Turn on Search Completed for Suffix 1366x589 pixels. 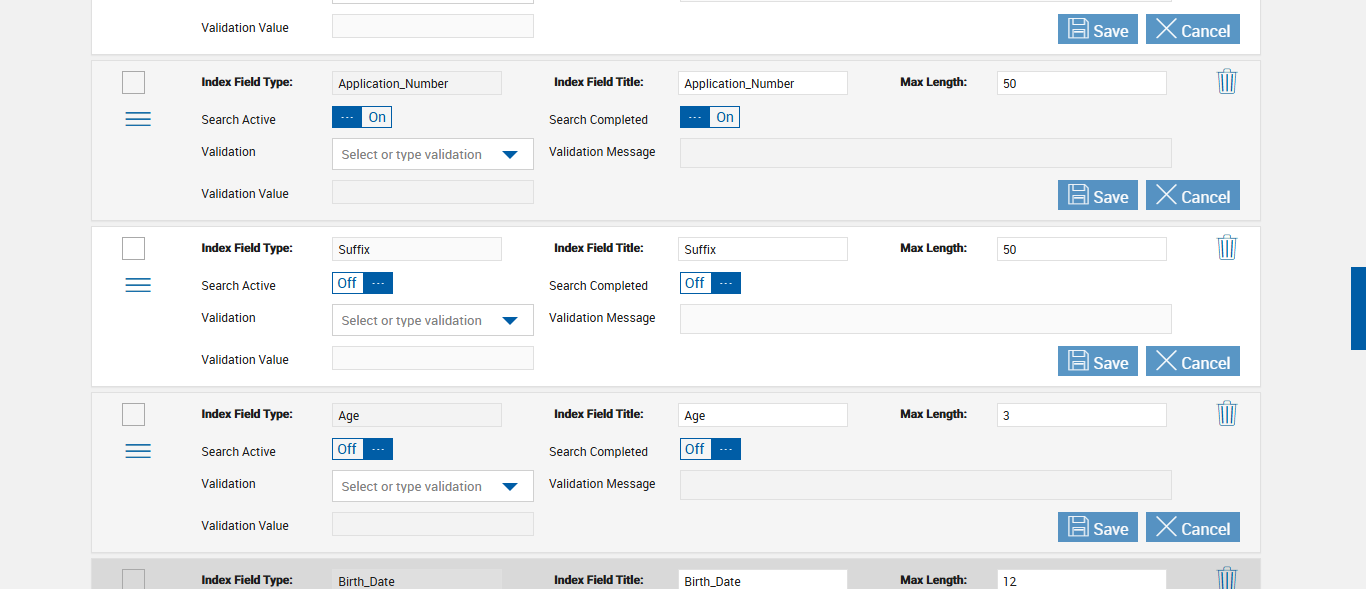(x=710, y=283)
